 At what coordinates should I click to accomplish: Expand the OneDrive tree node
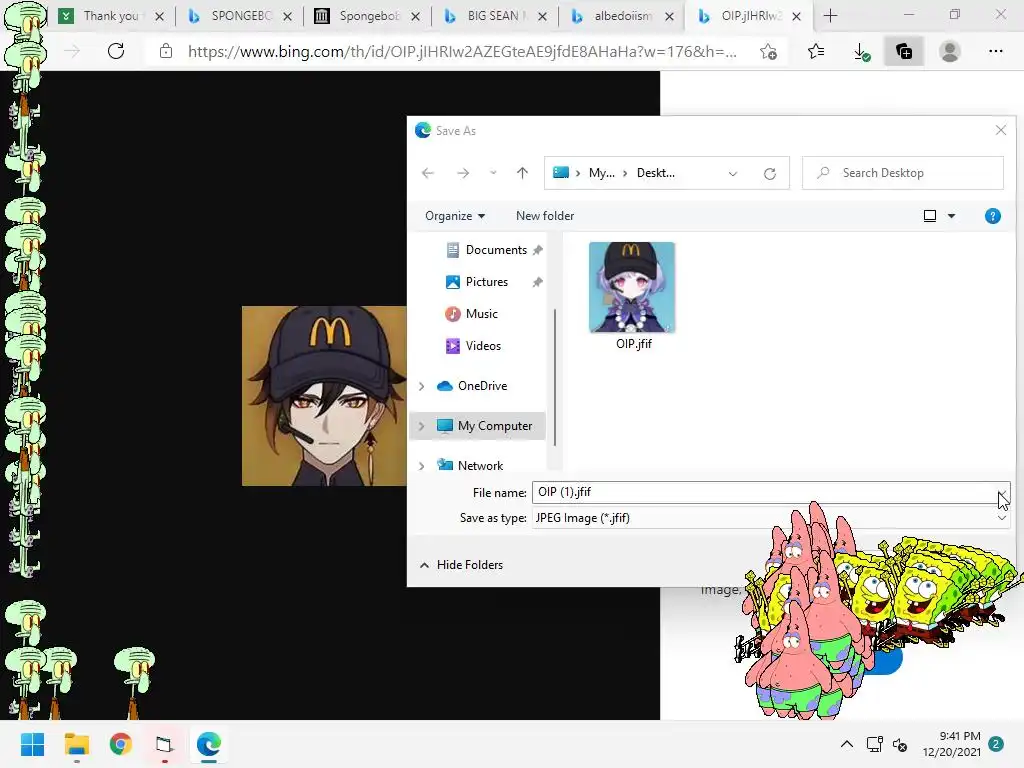[422, 387]
